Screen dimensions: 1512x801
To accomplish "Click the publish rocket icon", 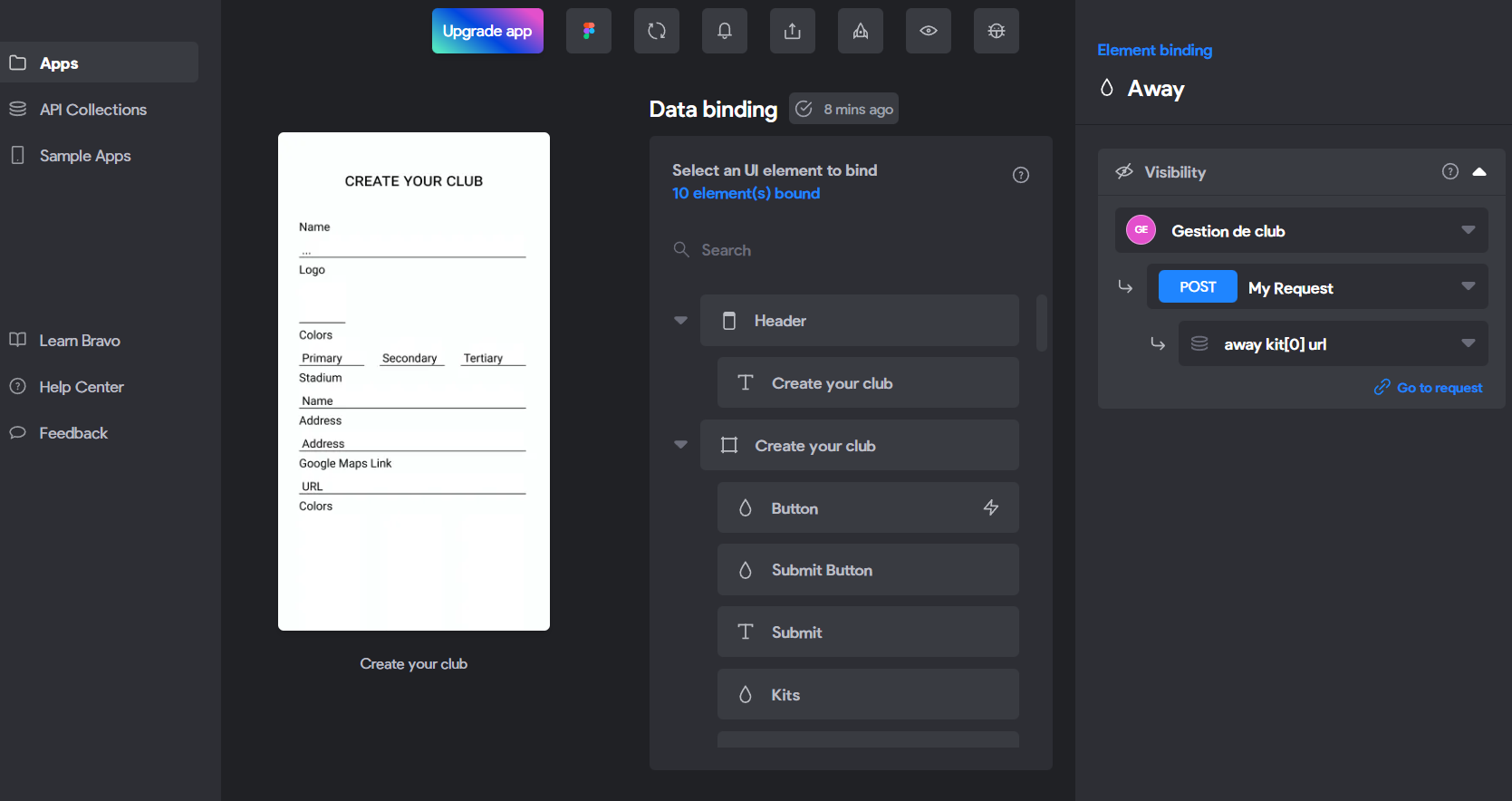I will (861, 31).
